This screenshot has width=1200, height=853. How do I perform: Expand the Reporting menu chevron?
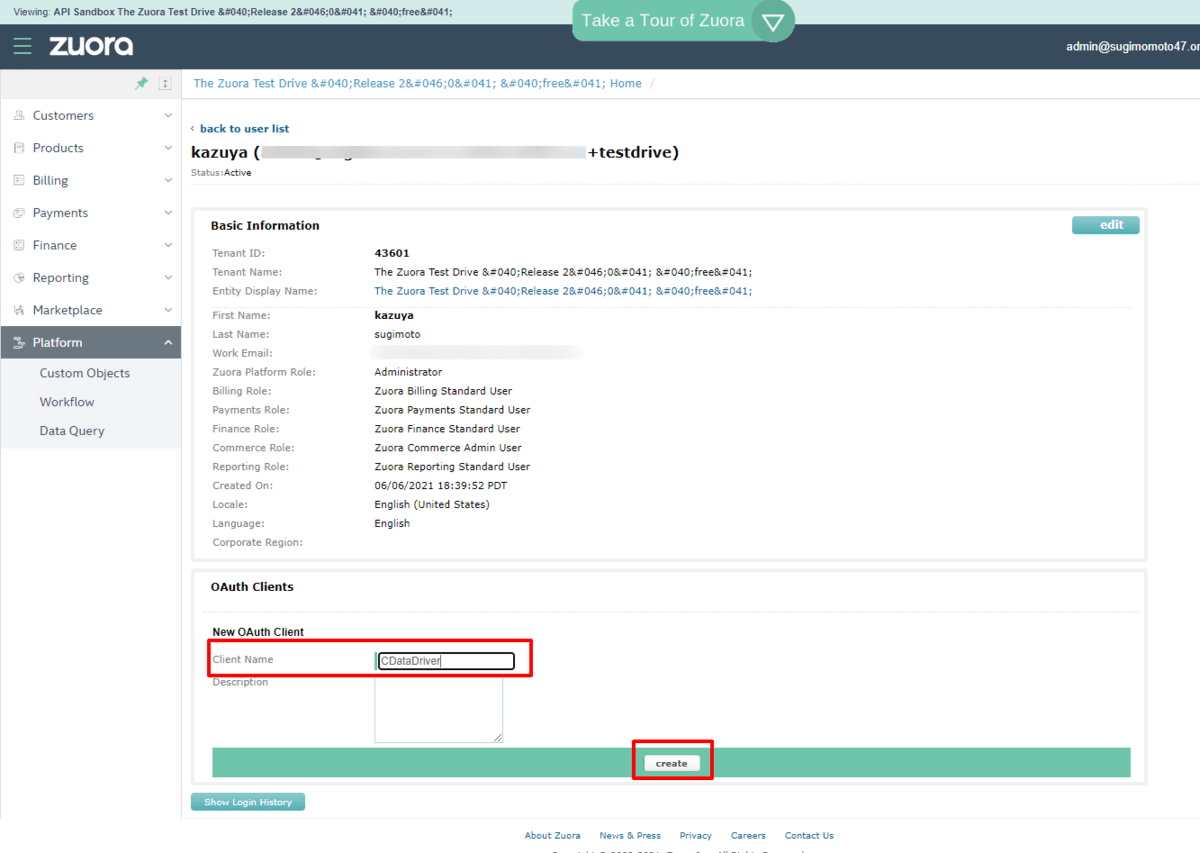(x=168, y=278)
